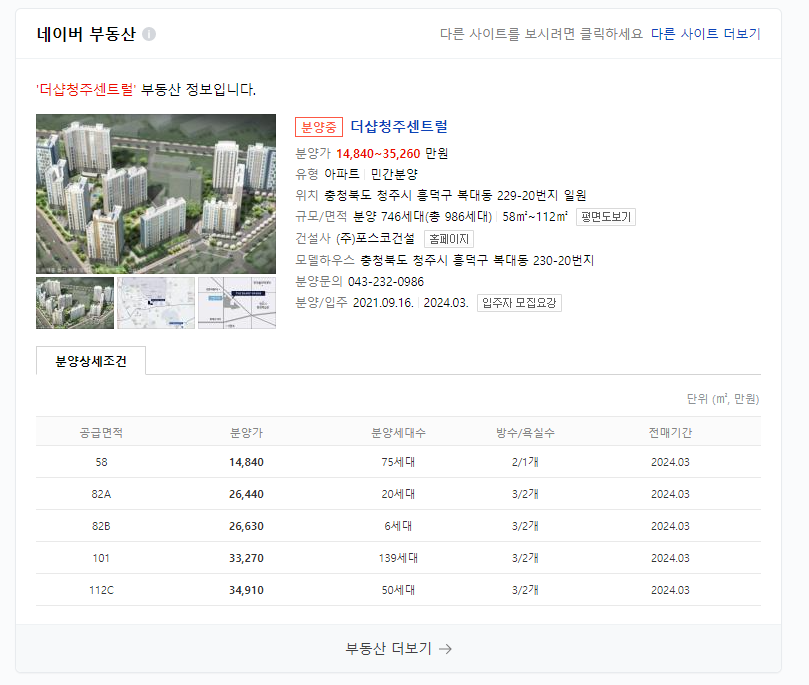Click the 139세대 cell

point(398,558)
